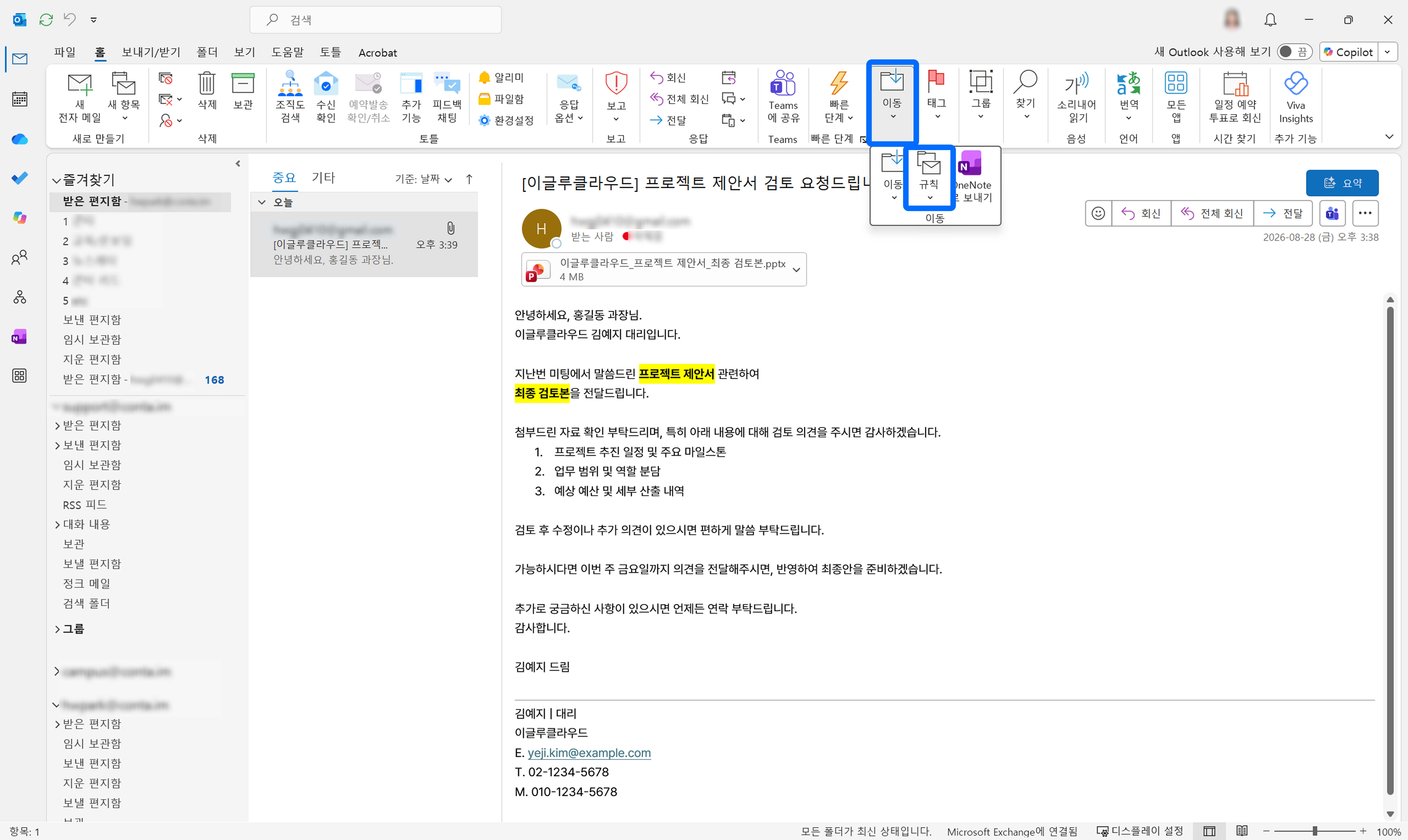1408x840 pixels.
Task: Open 환경설정 preferences in ribbon
Action: [506, 121]
